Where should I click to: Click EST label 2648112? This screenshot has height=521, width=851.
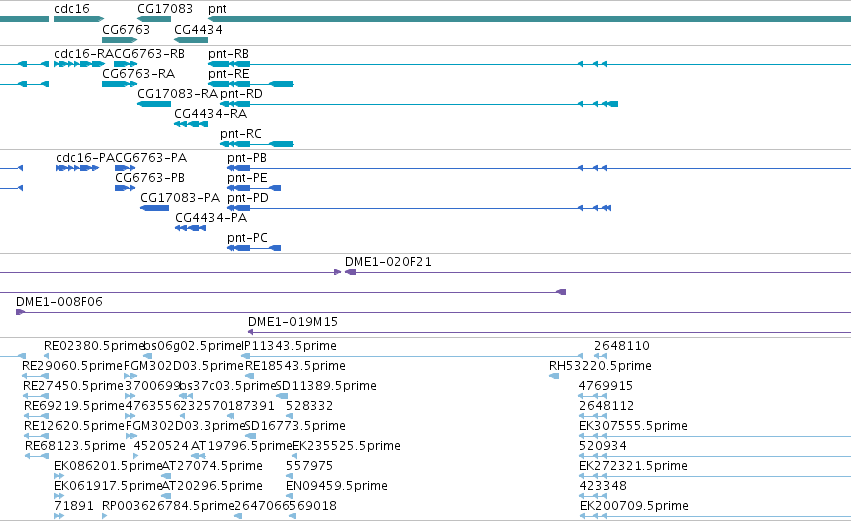click(x=606, y=406)
